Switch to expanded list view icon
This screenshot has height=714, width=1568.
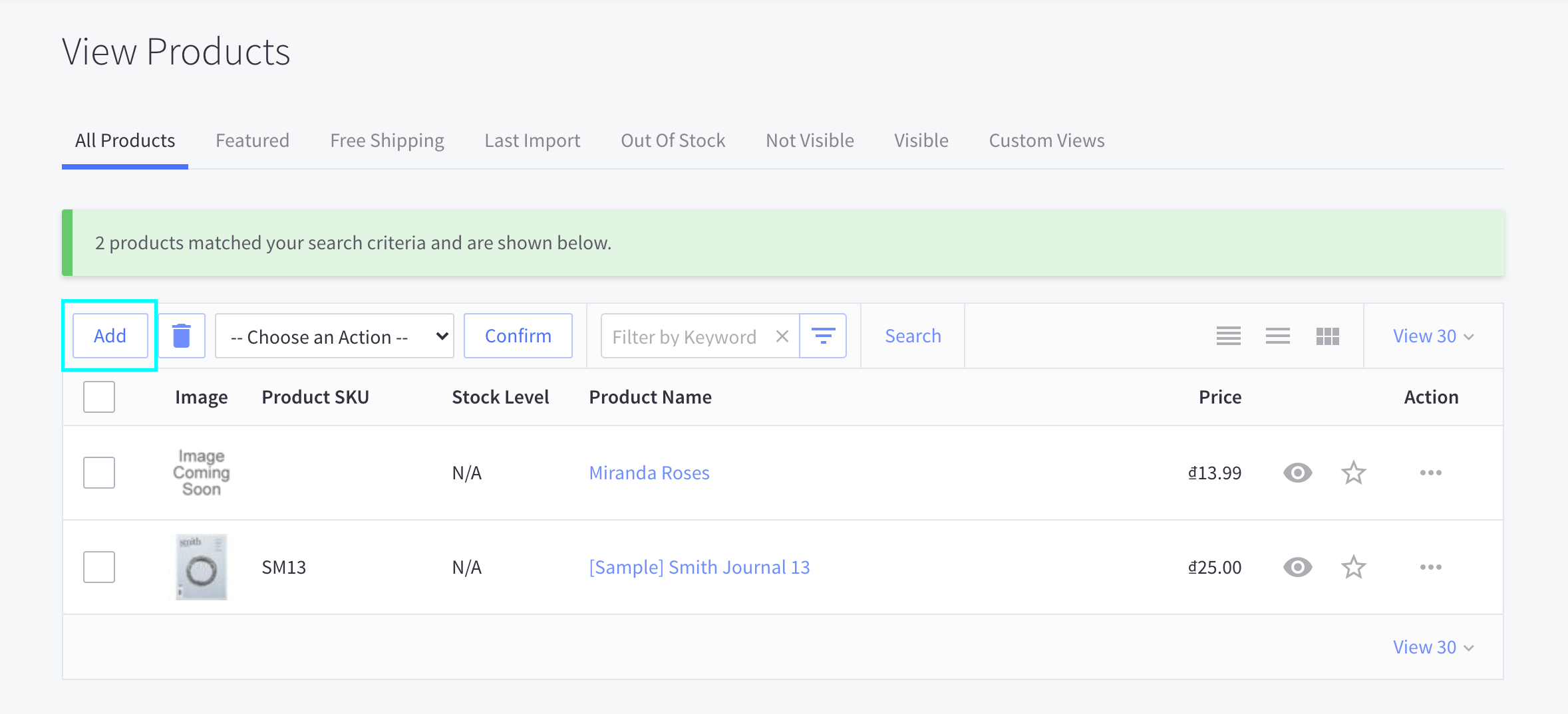[1228, 336]
